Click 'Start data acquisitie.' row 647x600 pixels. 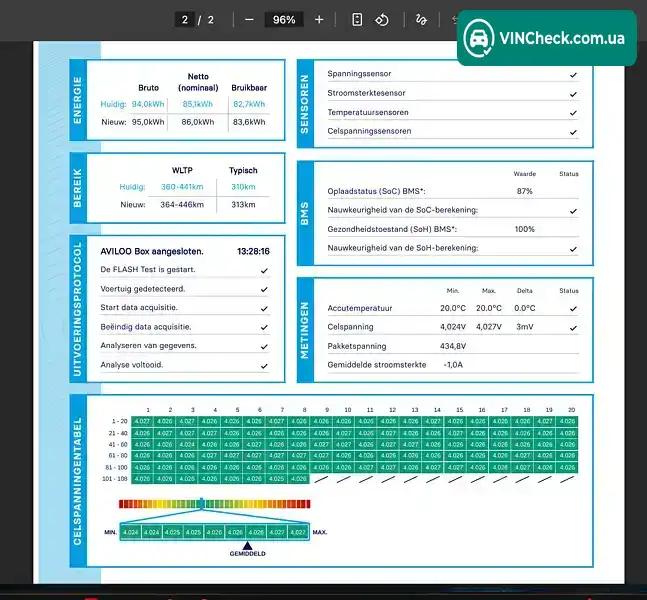pos(184,308)
